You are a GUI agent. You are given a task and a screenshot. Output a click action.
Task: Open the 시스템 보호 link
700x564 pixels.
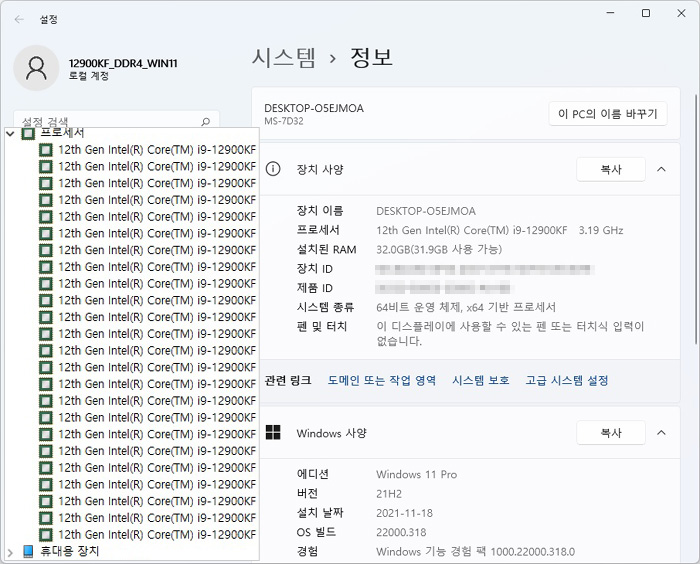481,380
